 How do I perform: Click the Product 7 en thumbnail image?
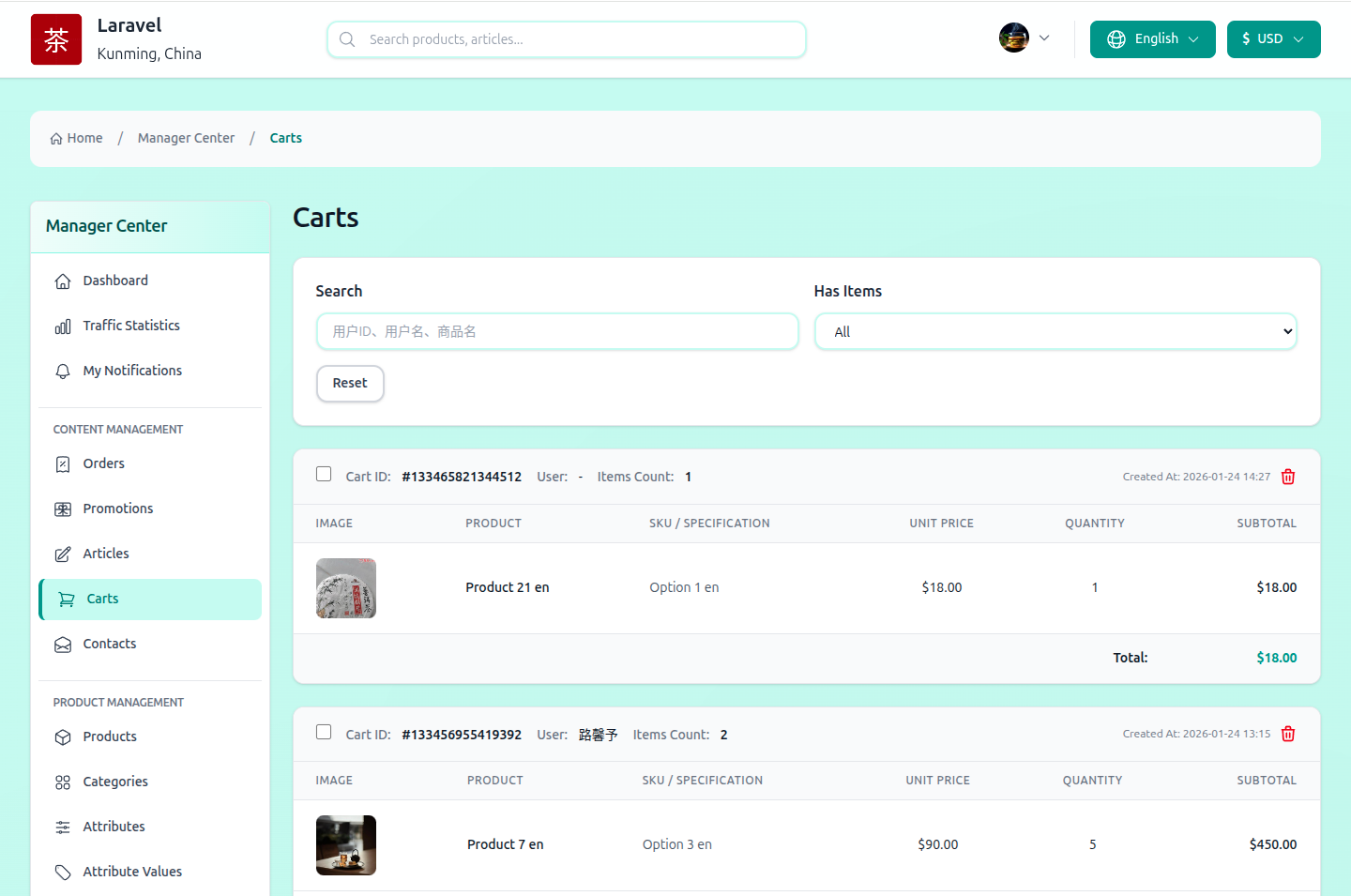click(x=346, y=845)
